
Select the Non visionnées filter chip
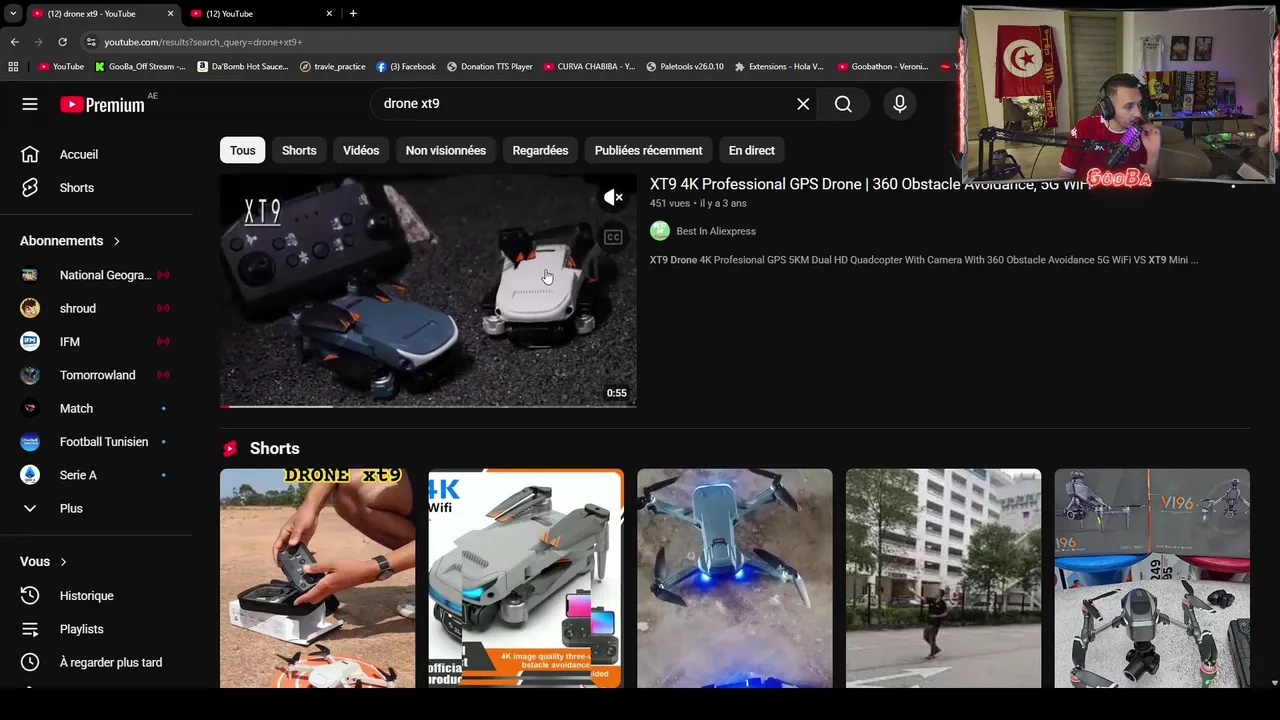[x=446, y=150]
